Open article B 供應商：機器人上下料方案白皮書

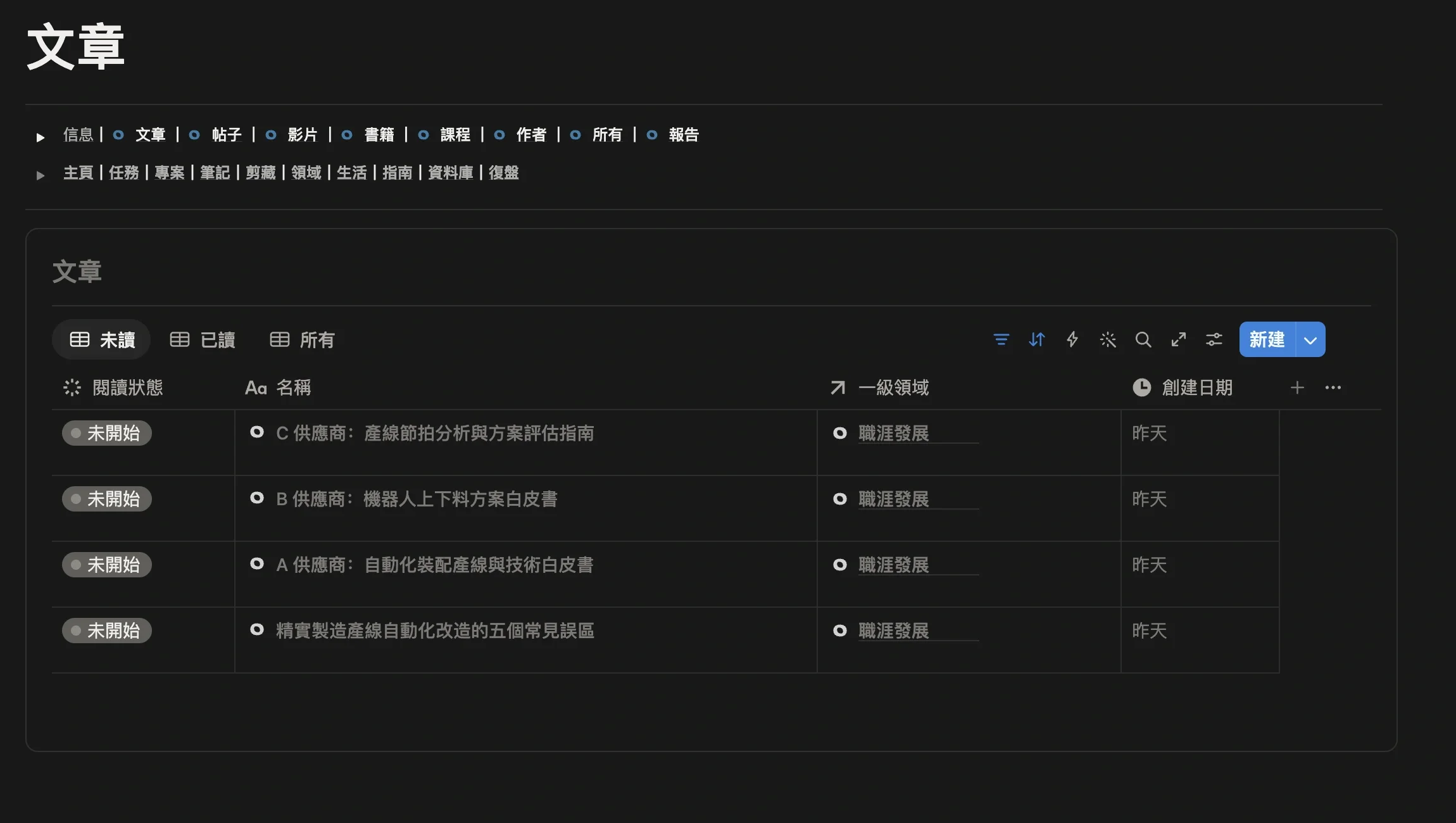coord(417,499)
